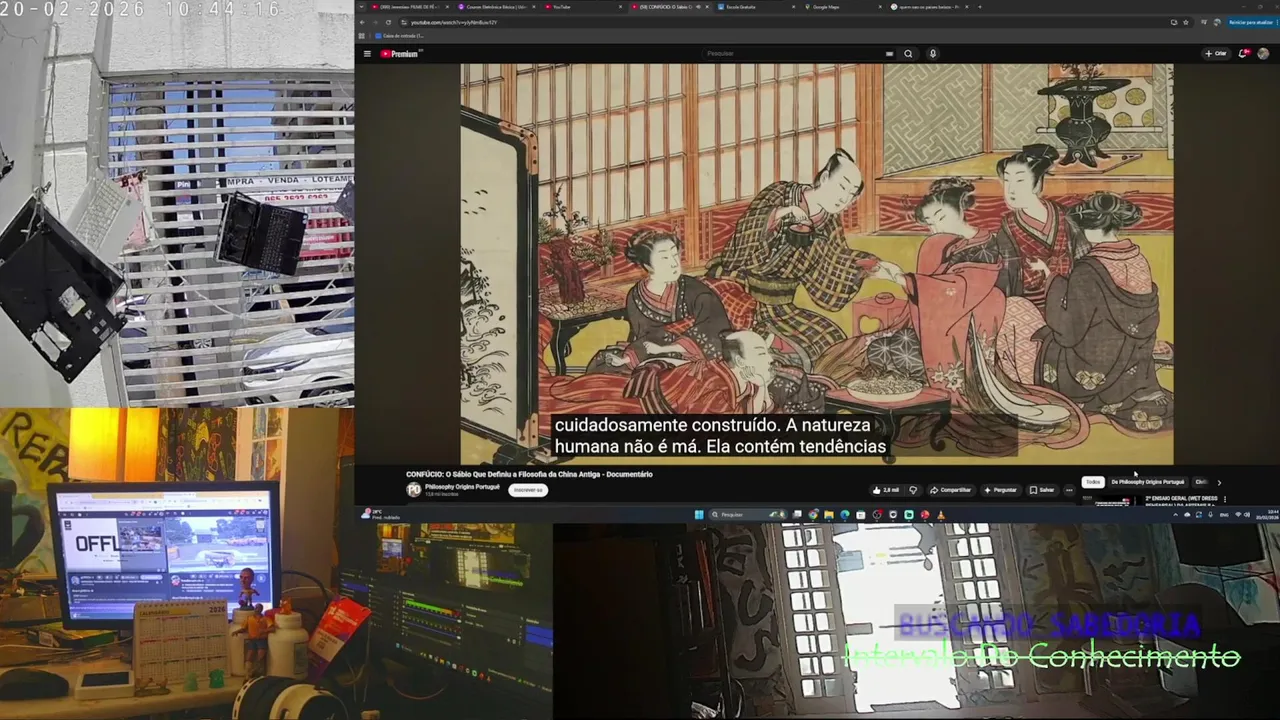Save video with Salvar button
This screenshot has width=1280, height=720.
(1042, 490)
